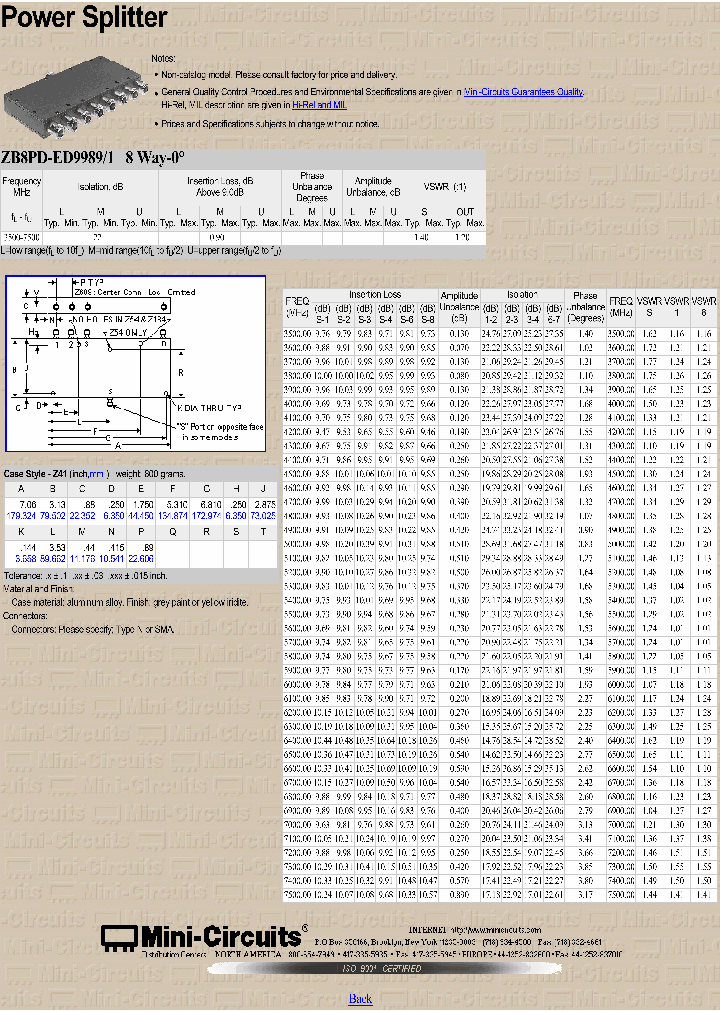Select the left 7500.00 frequency cell
720x1012 pixels.
click(x=297, y=895)
